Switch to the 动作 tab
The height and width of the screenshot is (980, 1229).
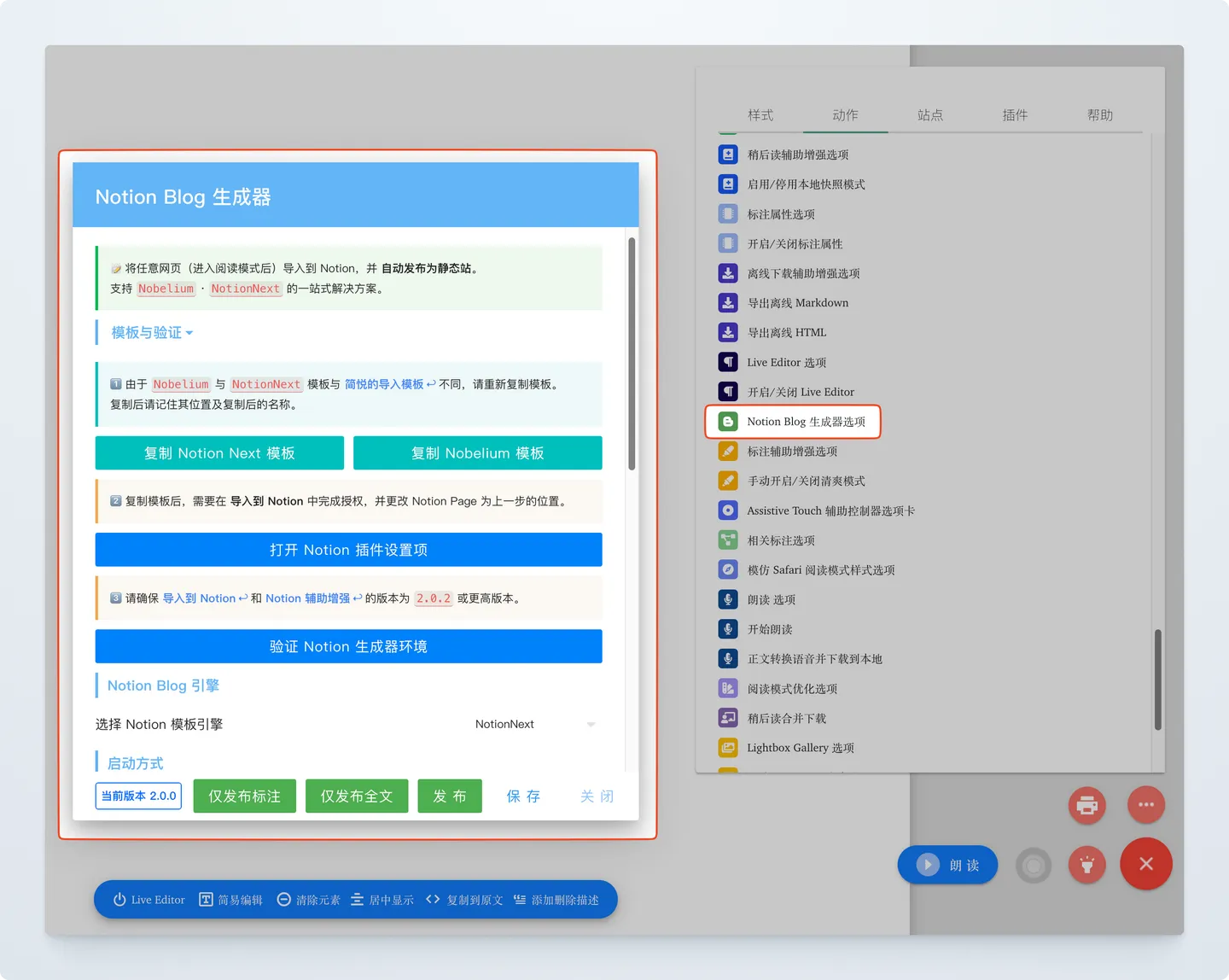click(845, 115)
